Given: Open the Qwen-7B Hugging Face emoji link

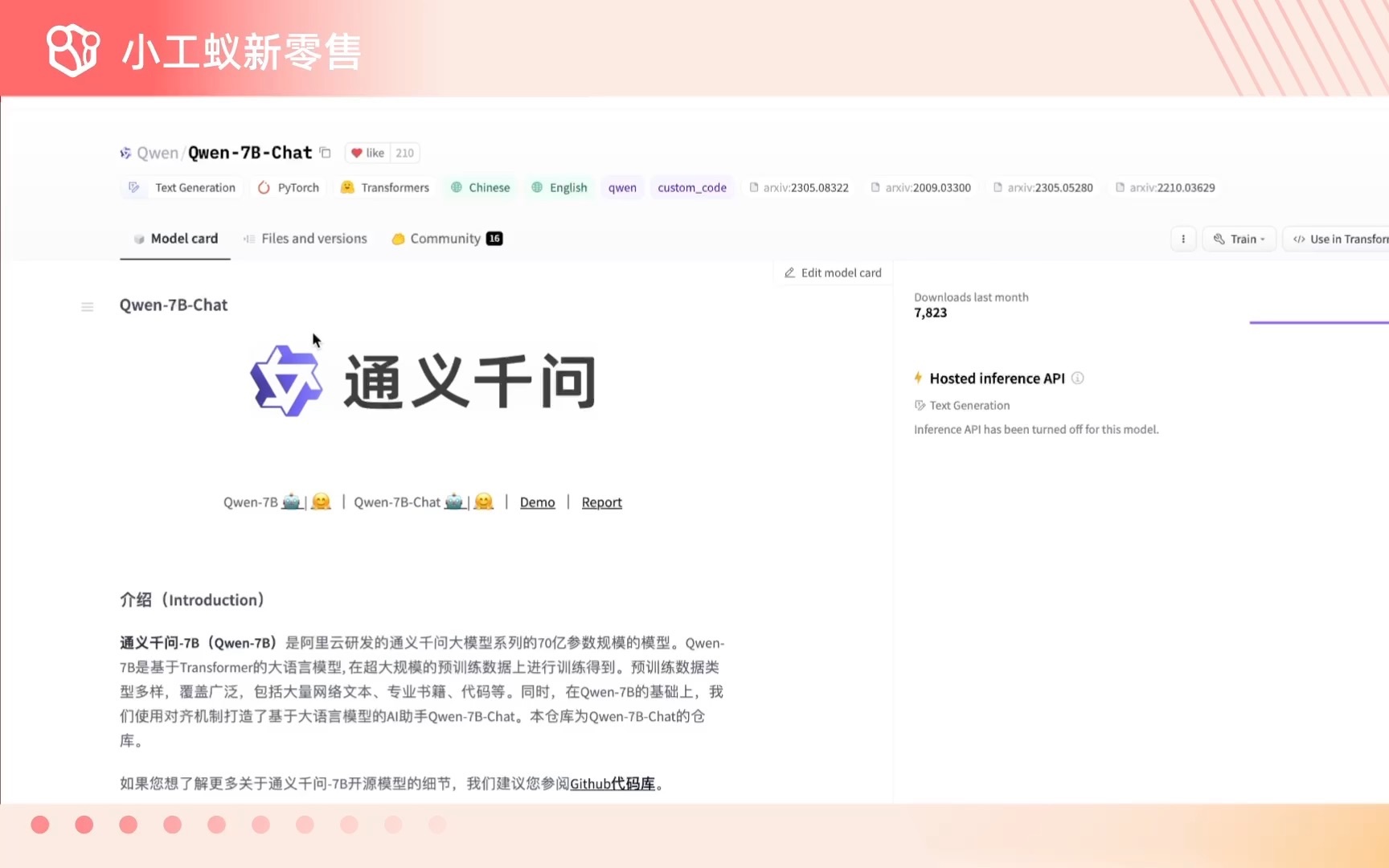Looking at the screenshot, I should (x=321, y=502).
